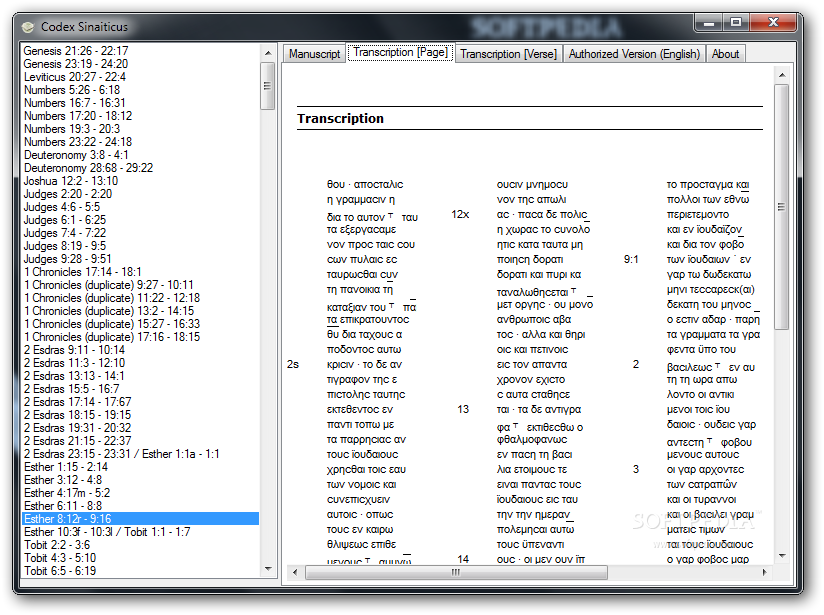Image resolution: width=824 pixels, height=615 pixels.
Task: Switch to Transcription [Verse] tab
Action: 508,54
